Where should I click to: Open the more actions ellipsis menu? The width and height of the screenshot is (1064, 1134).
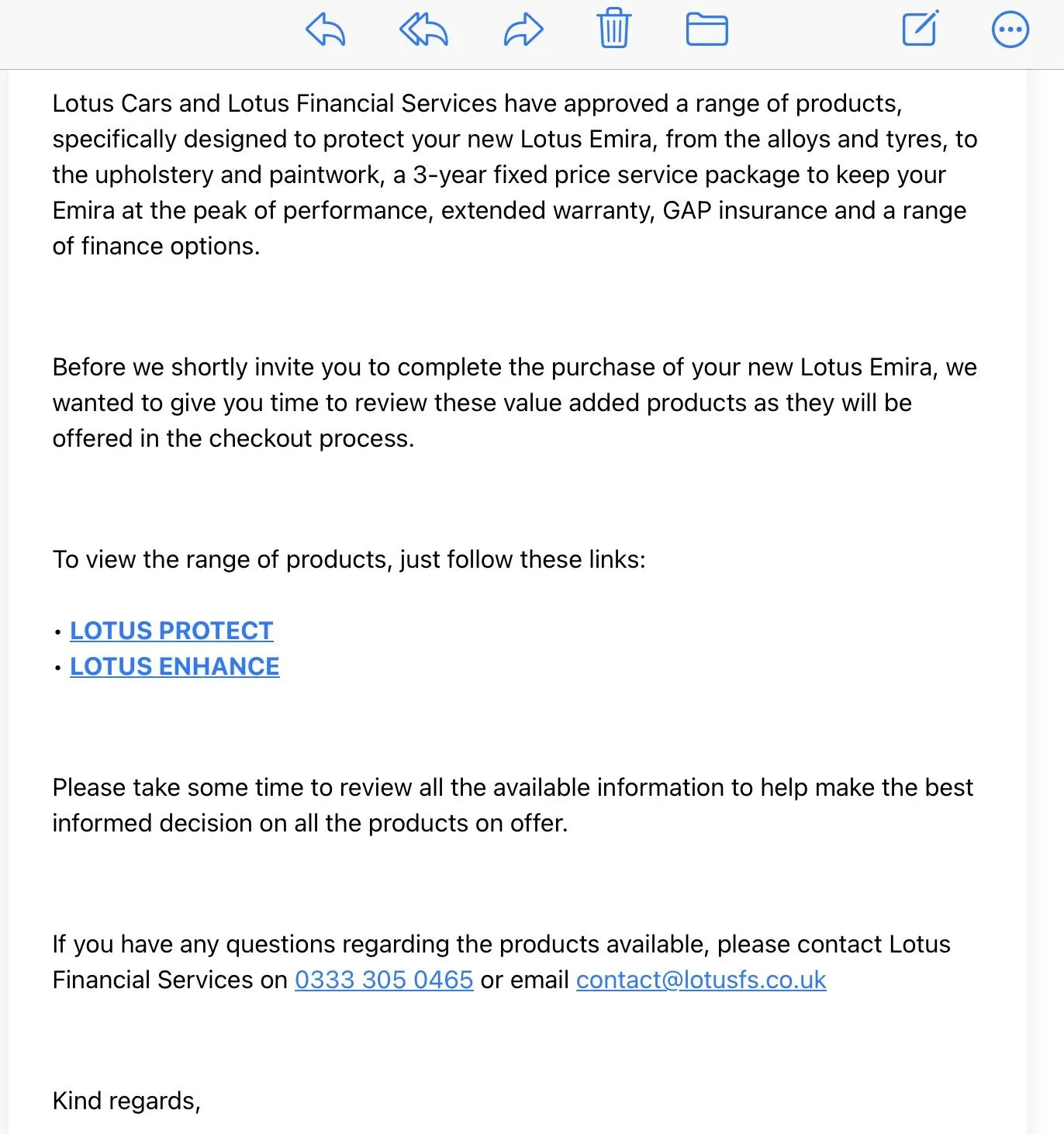[x=1010, y=30]
